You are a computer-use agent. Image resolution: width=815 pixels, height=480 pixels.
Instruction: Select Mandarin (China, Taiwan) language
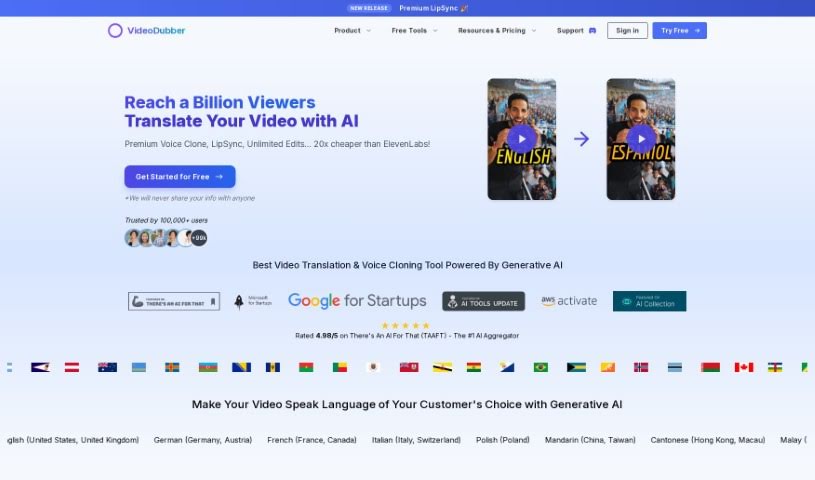click(x=590, y=440)
